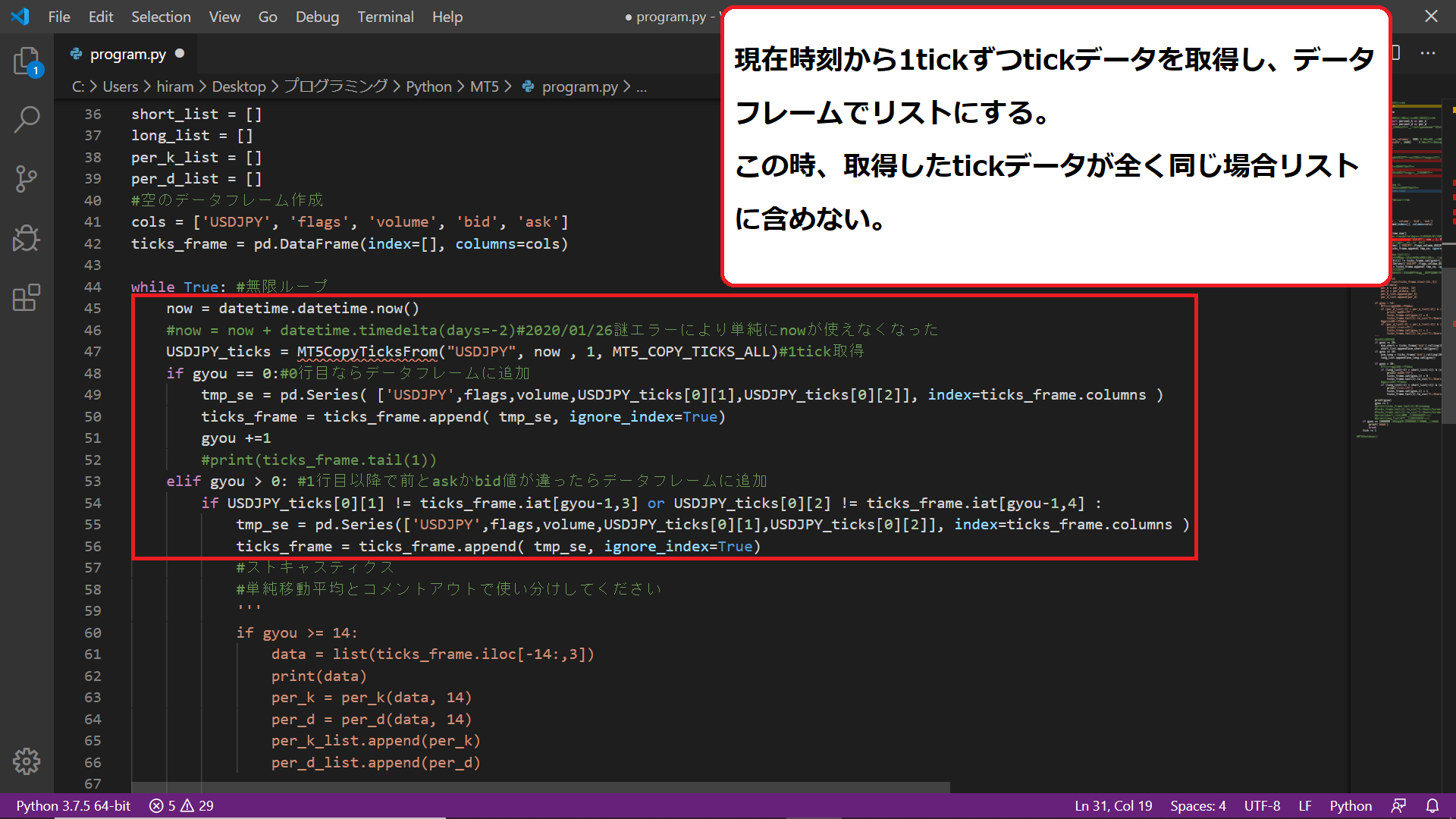Select encoding via UTF-8 indicator
The height and width of the screenshot is (819, 1456).
point(1262,805)
